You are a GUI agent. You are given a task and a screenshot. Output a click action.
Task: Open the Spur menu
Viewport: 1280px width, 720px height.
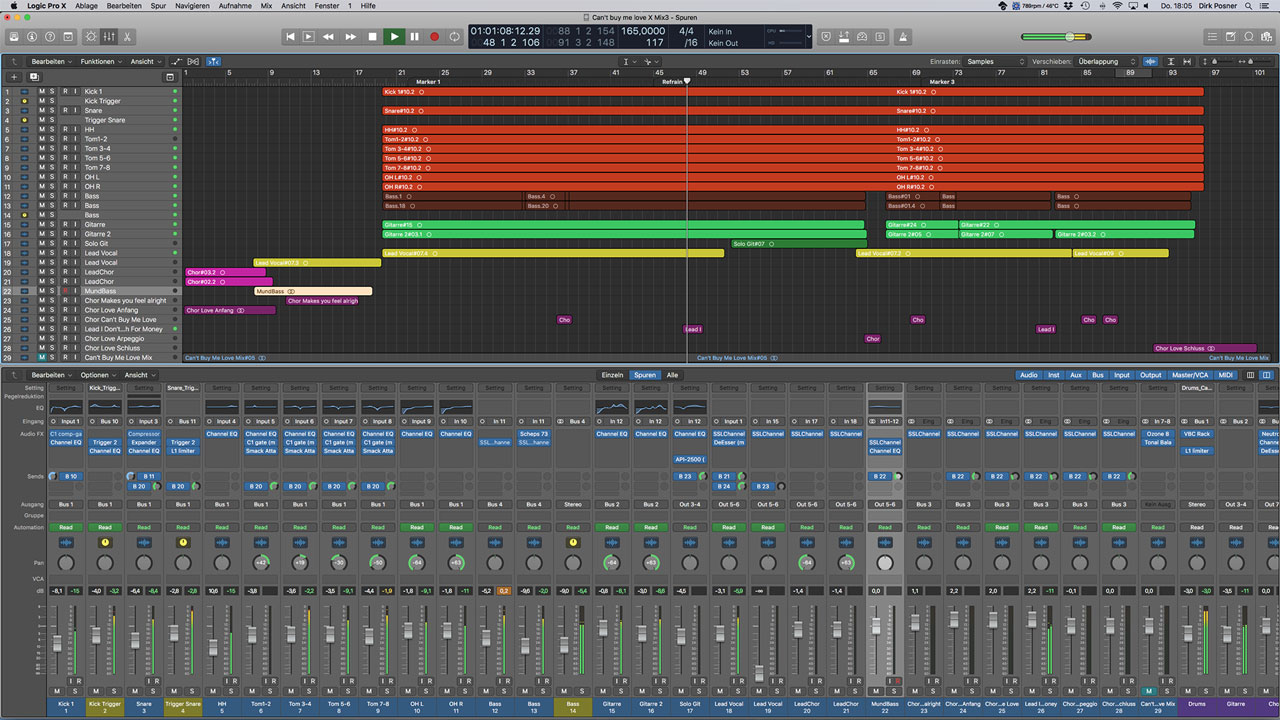click(x=160, y=5)
